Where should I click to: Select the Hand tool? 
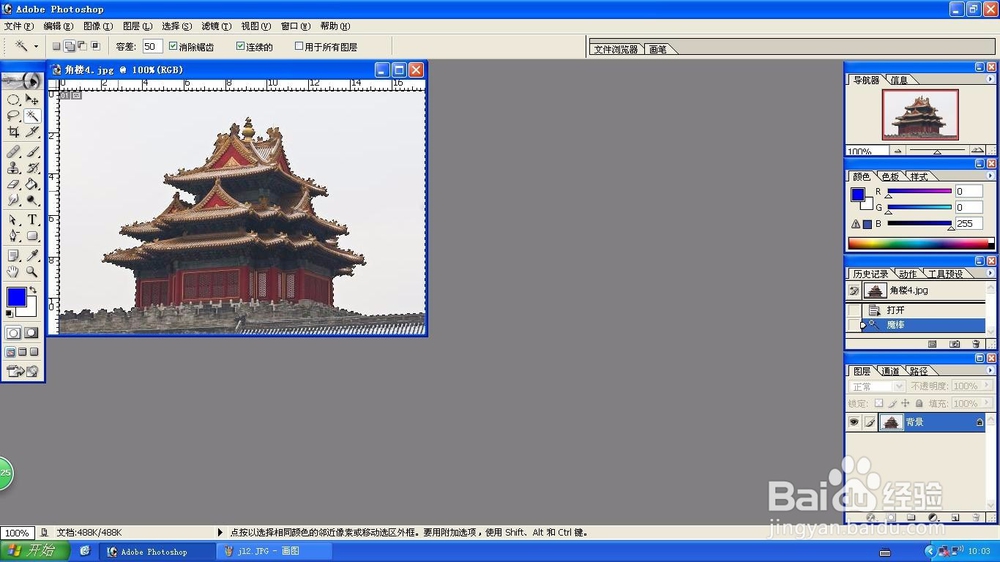tap(13, 272)
